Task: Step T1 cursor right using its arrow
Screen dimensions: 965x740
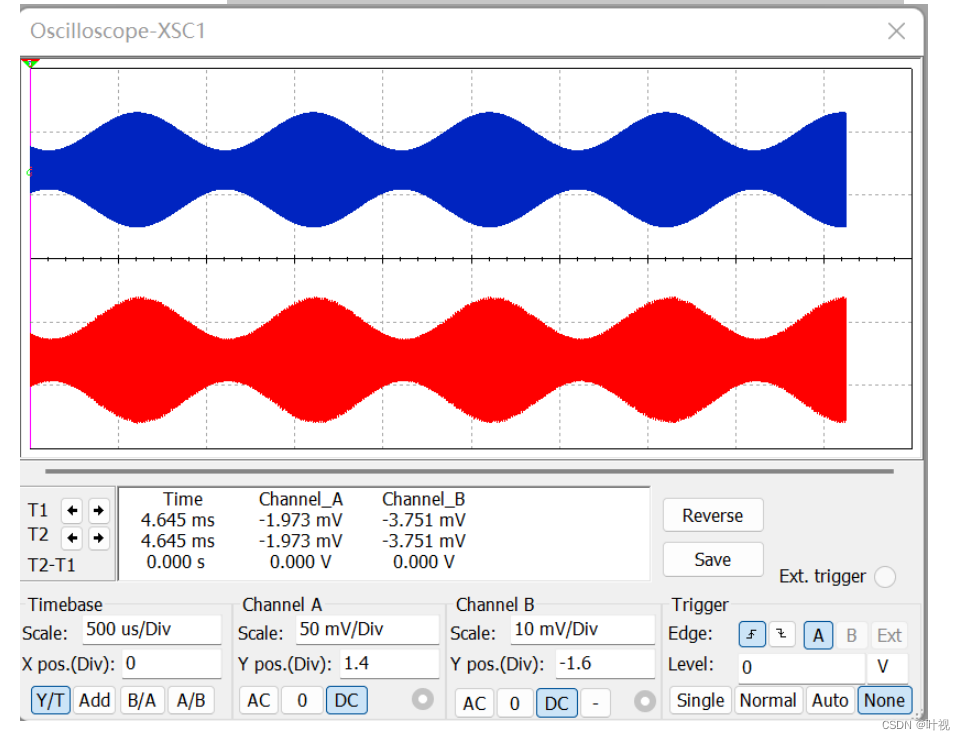Action: tap(97, 510)
